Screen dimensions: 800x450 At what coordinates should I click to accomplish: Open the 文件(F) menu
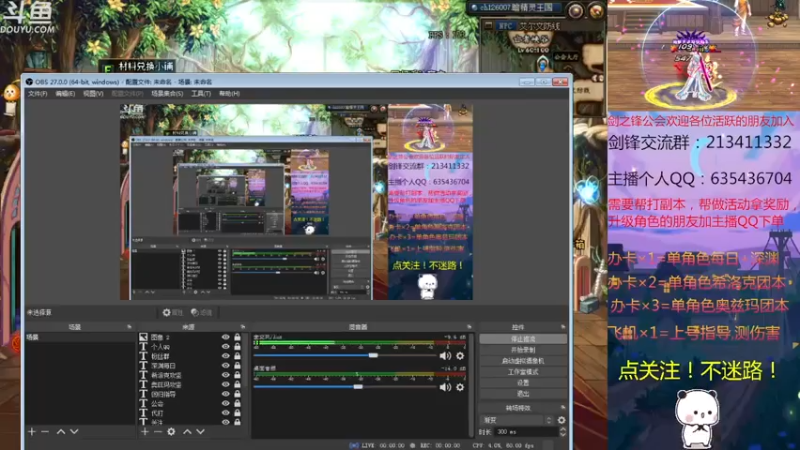click(37, 94)
